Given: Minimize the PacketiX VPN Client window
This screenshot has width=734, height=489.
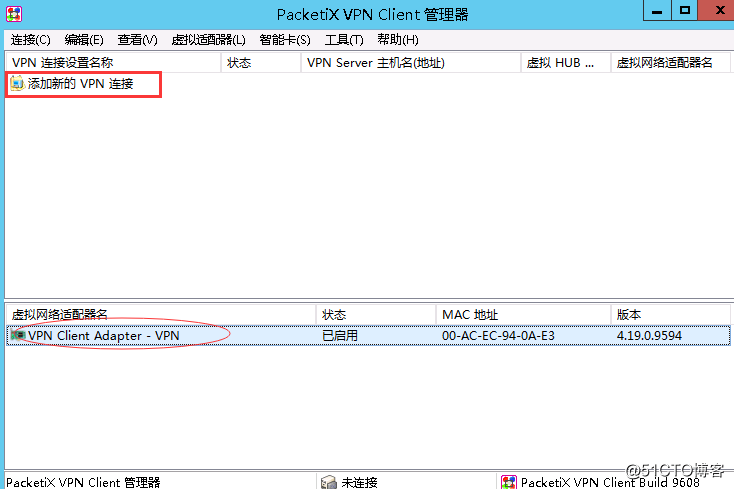Looking at the screenshot, I should (657, 10).
